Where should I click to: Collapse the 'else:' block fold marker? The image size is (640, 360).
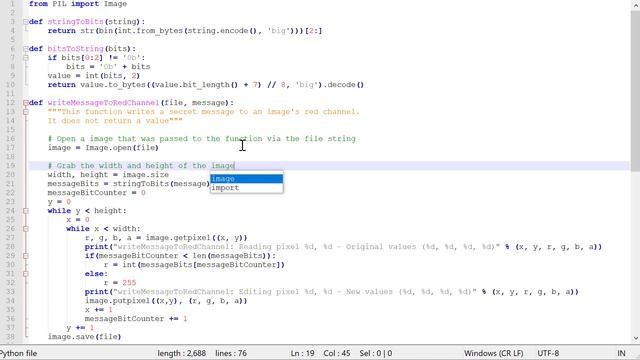pyautogui.click(x=26, y=273)
